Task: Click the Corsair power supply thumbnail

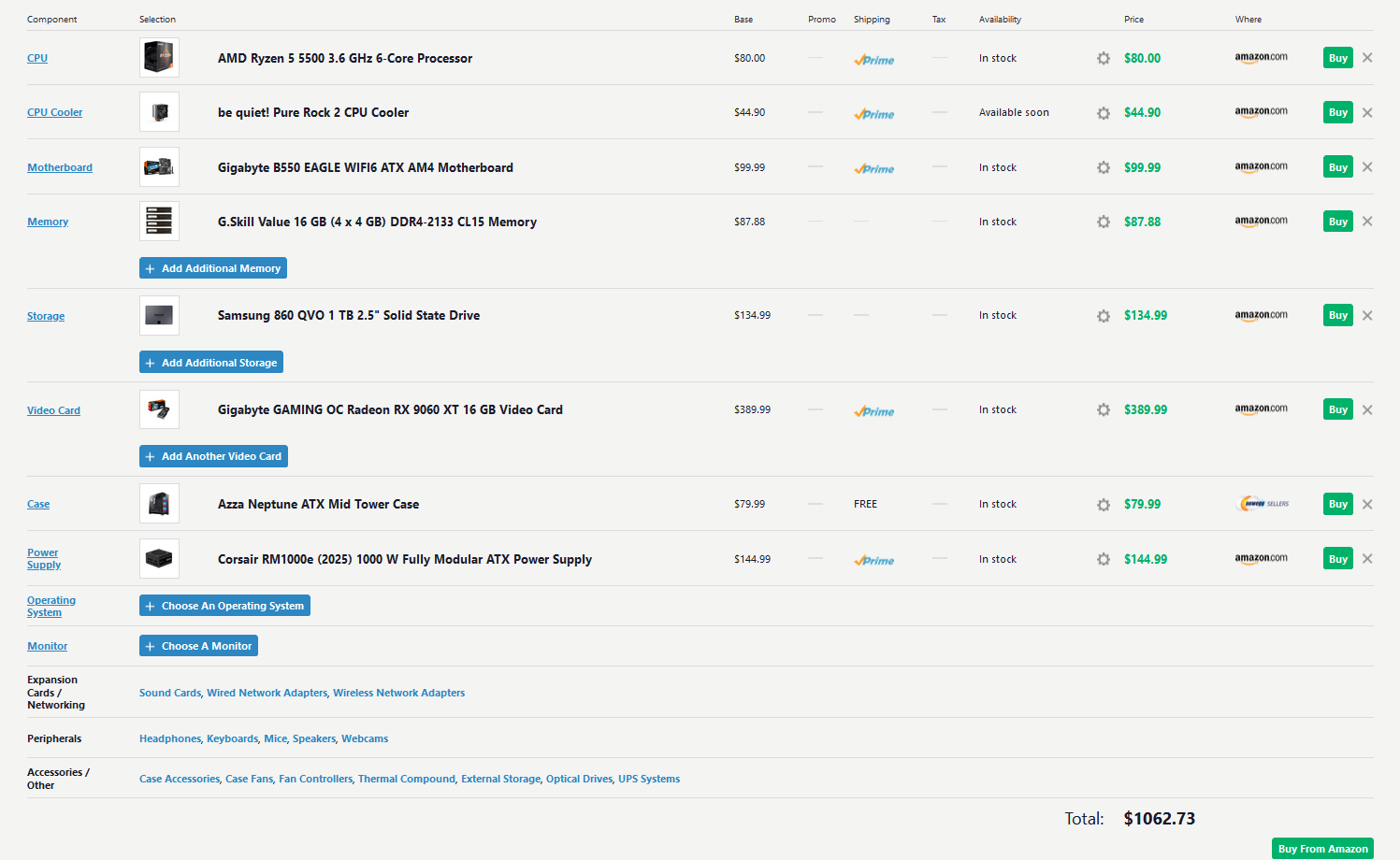Action: pos(159,559)
